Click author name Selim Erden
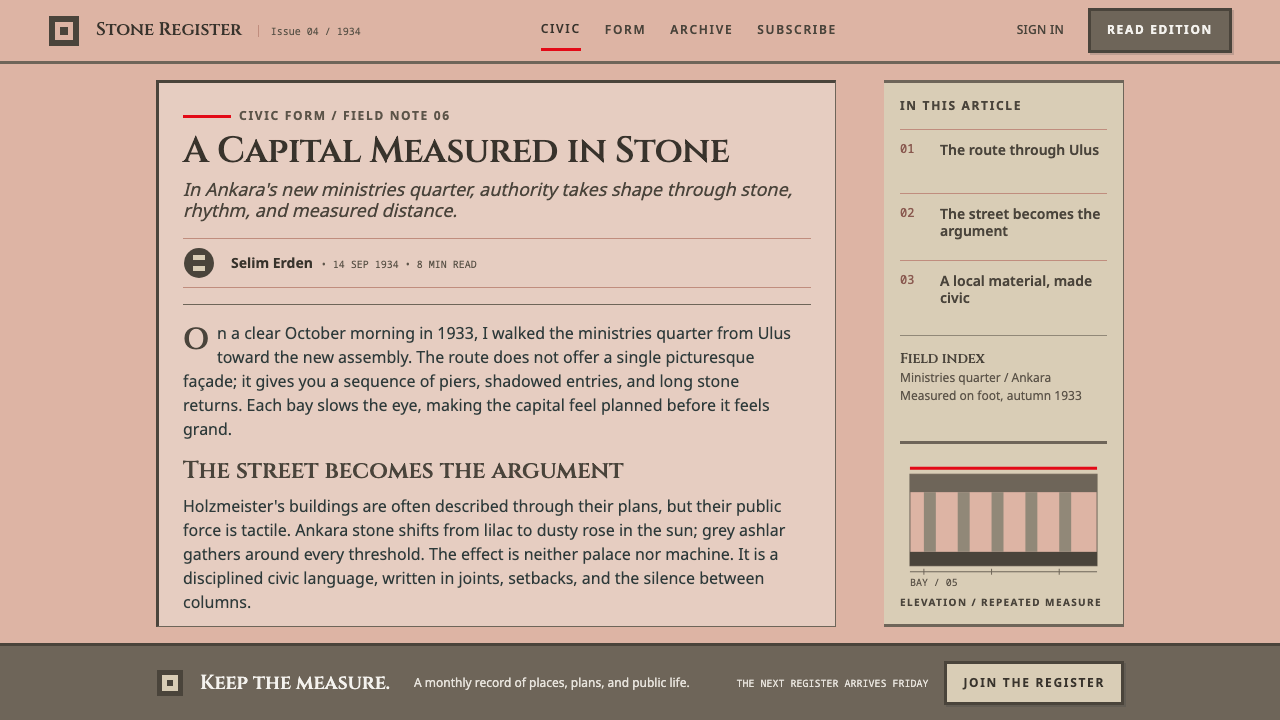 (272, 263)
